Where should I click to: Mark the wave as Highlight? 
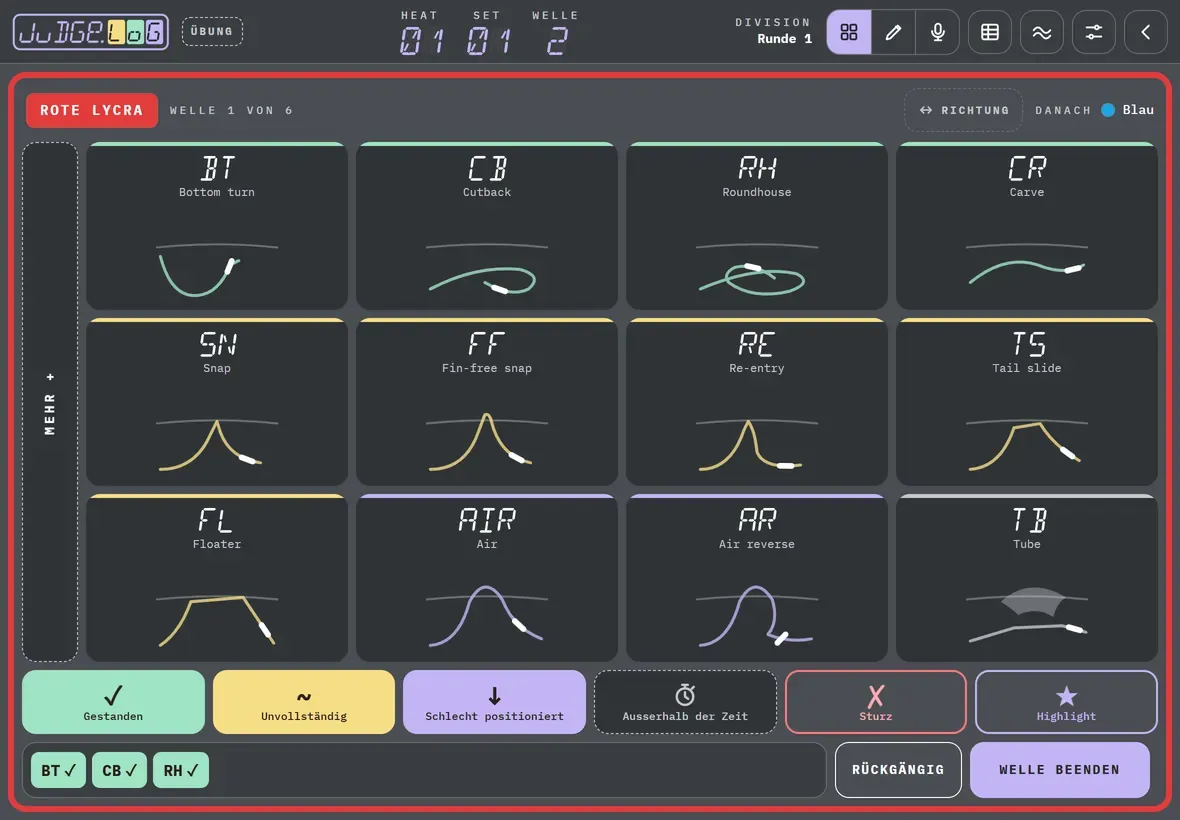coord(1066,702)
